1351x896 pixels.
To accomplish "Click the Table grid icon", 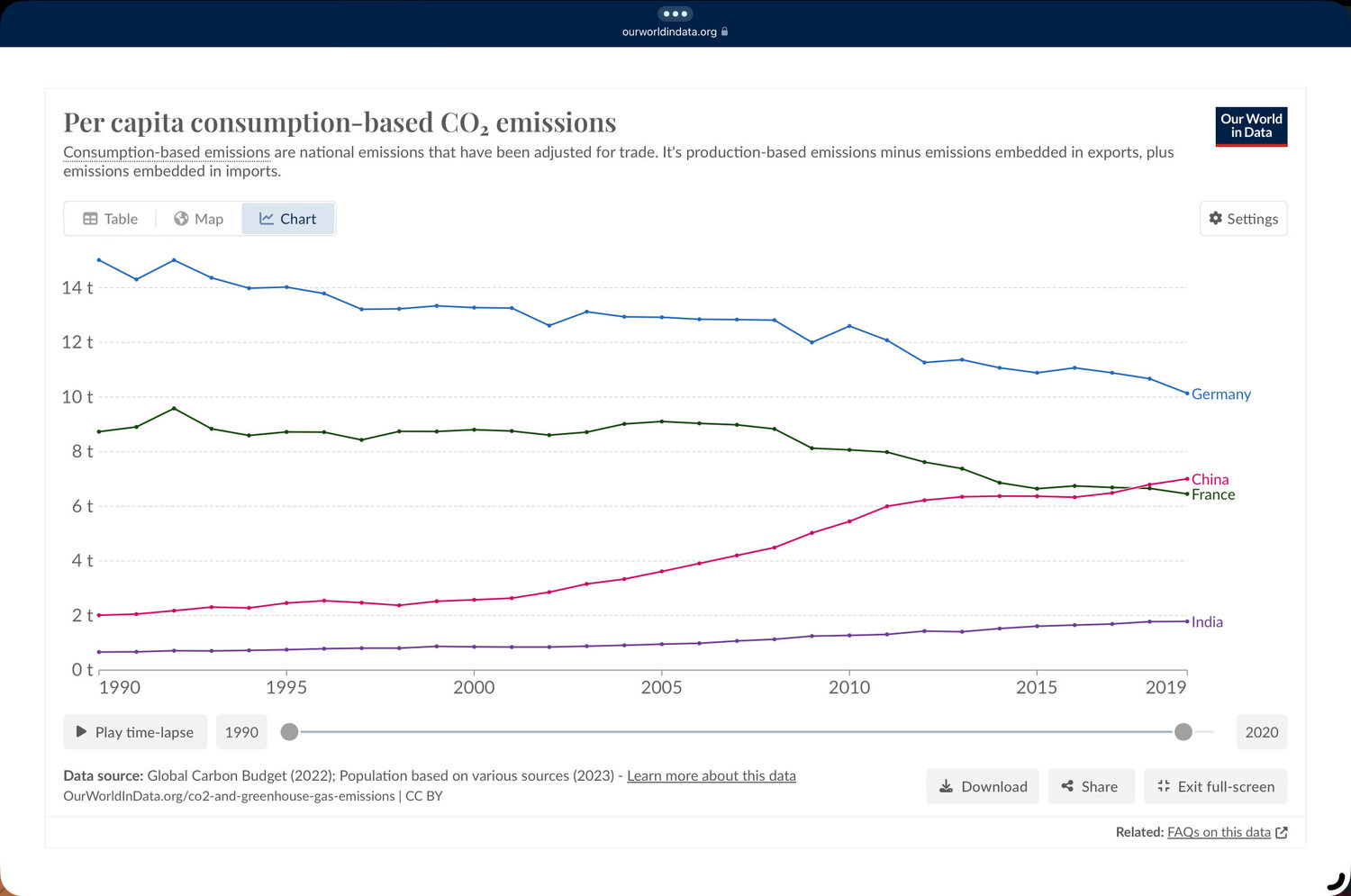I will click(x=90, y=219).
